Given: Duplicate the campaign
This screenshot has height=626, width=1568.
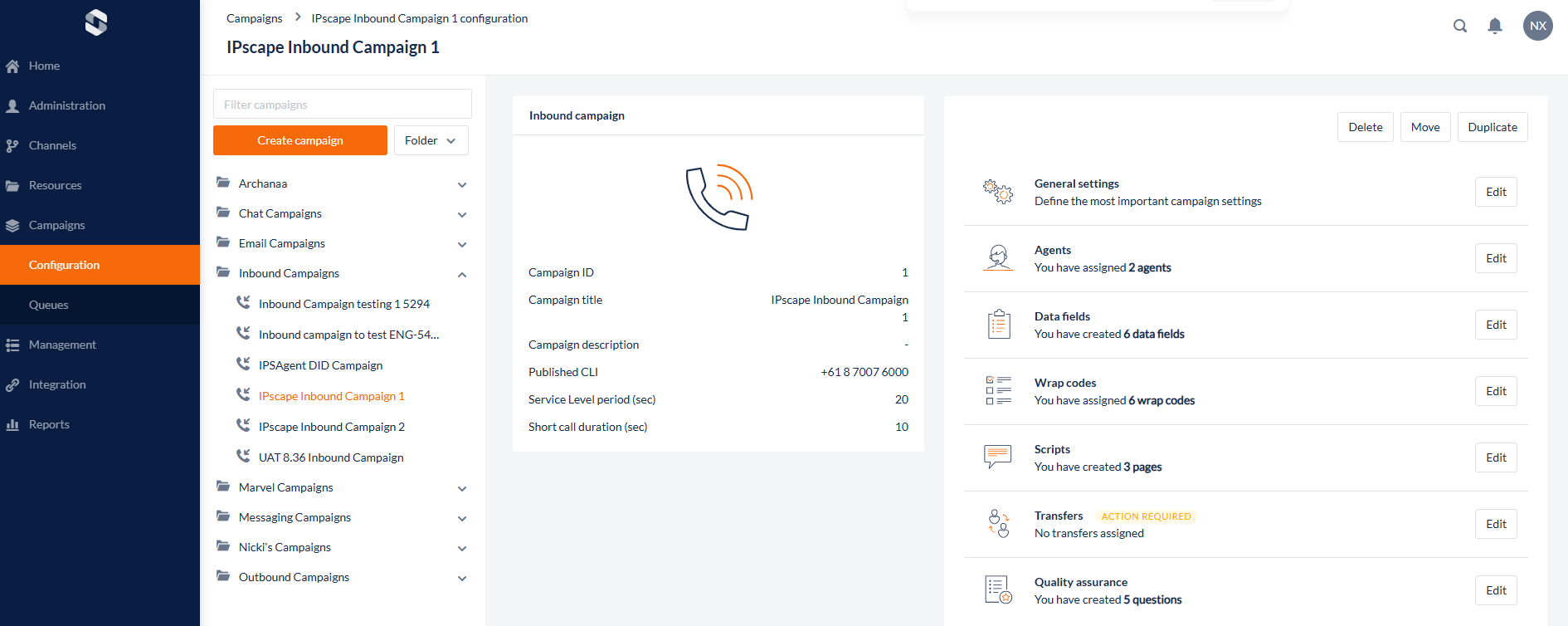Looking at the screenshot, I should 1493,127.
